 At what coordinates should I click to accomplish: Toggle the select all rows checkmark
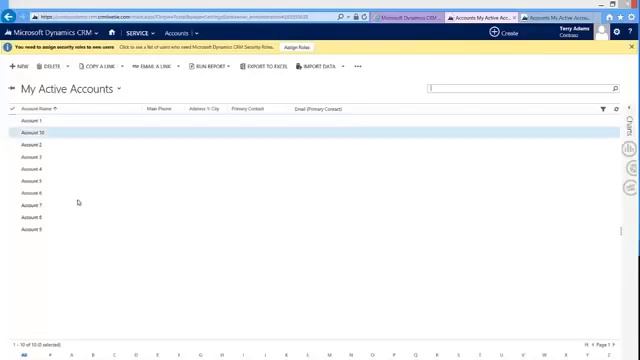click(x=12, y=109)
